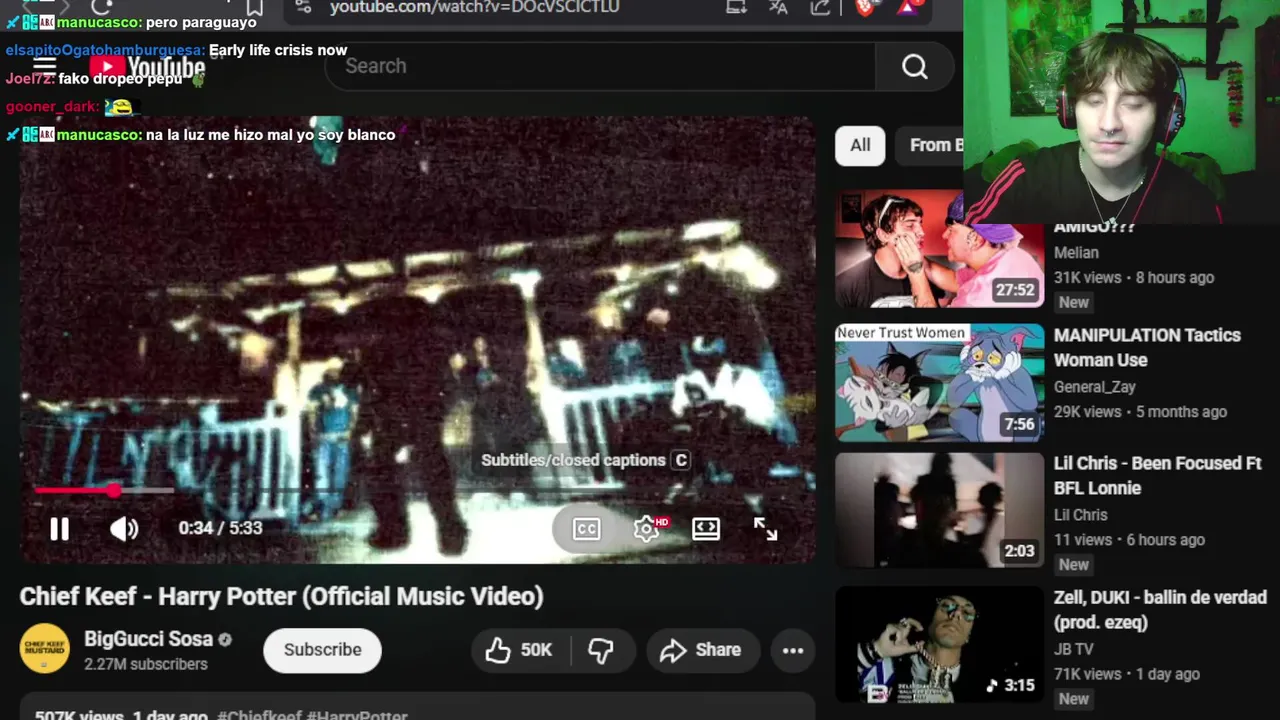Viewport: 1280px width, 720px height.
Task: Click the '2.27M subscribers' text
Action: tap(146, 664)
